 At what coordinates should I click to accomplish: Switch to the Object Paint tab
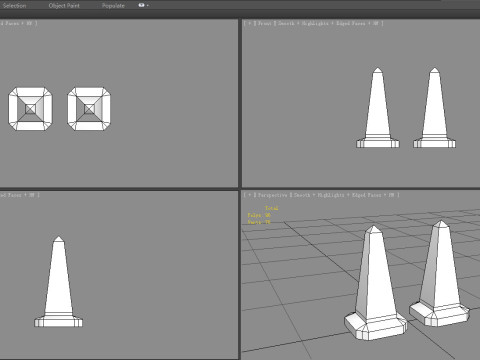point(64,6)
